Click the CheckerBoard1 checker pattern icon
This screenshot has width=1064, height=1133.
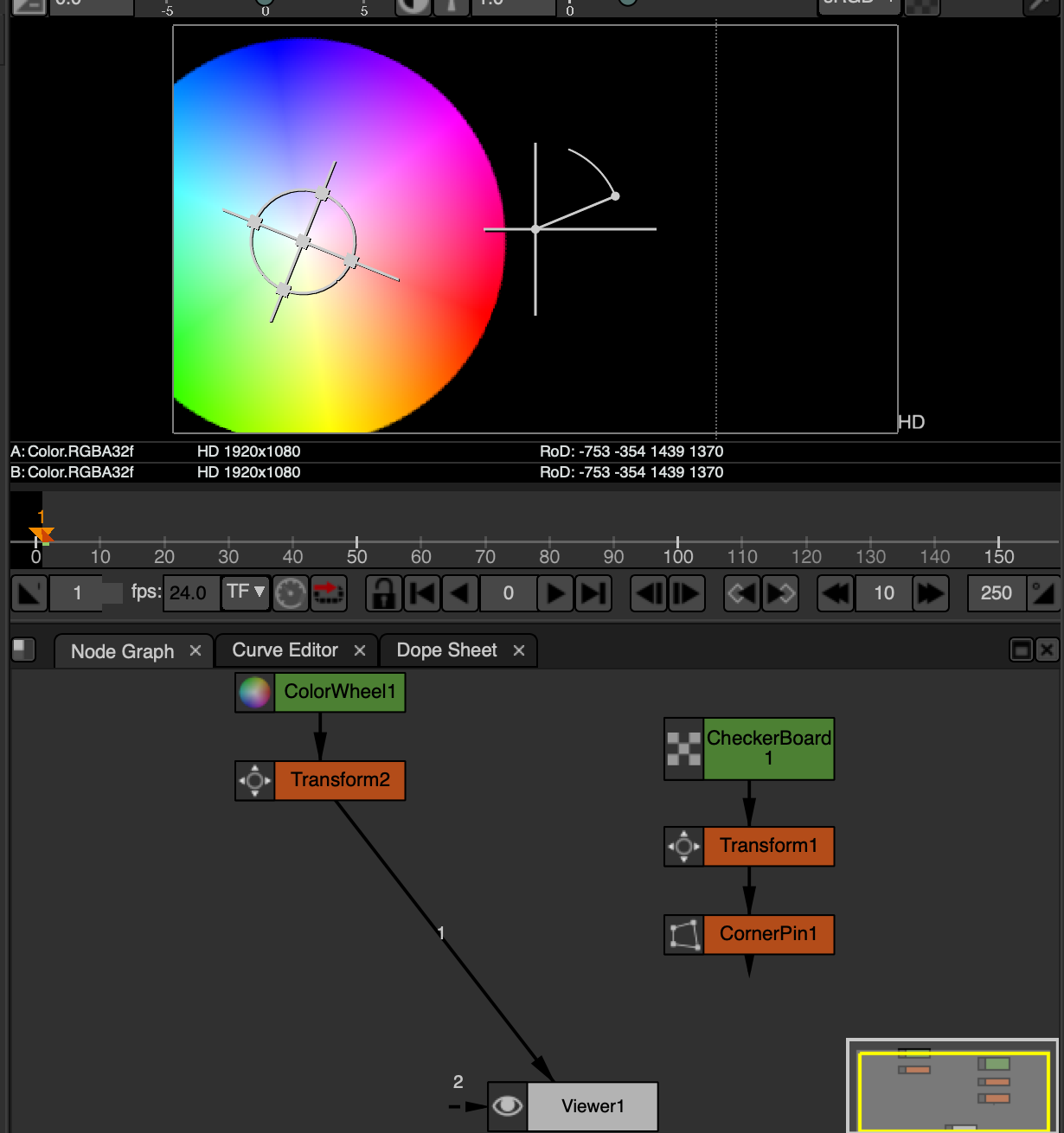(x=683, y=749)
